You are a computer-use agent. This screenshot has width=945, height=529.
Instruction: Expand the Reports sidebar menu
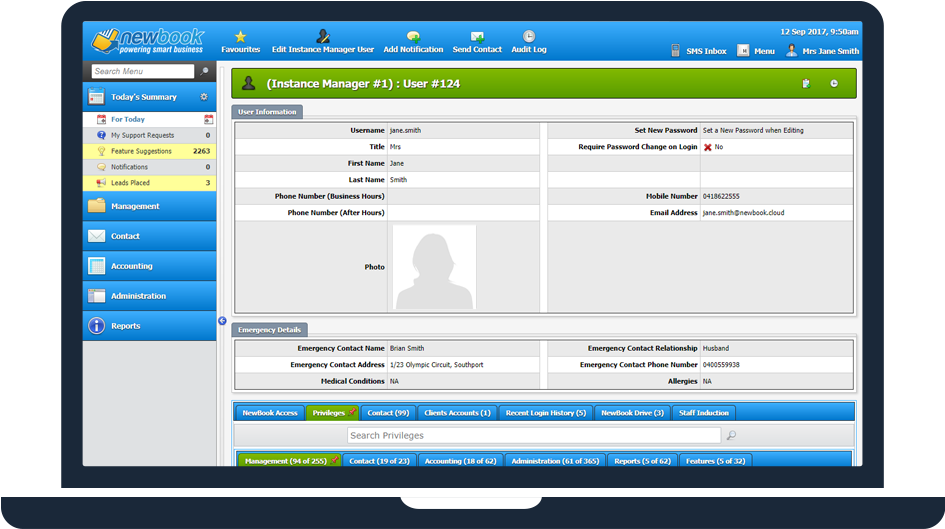[x=149, y=326]
